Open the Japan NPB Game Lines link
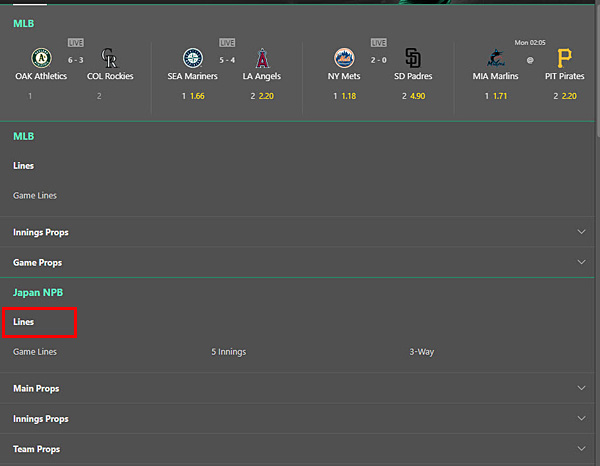Screen dimensions: 600x466 coord(35,352)
